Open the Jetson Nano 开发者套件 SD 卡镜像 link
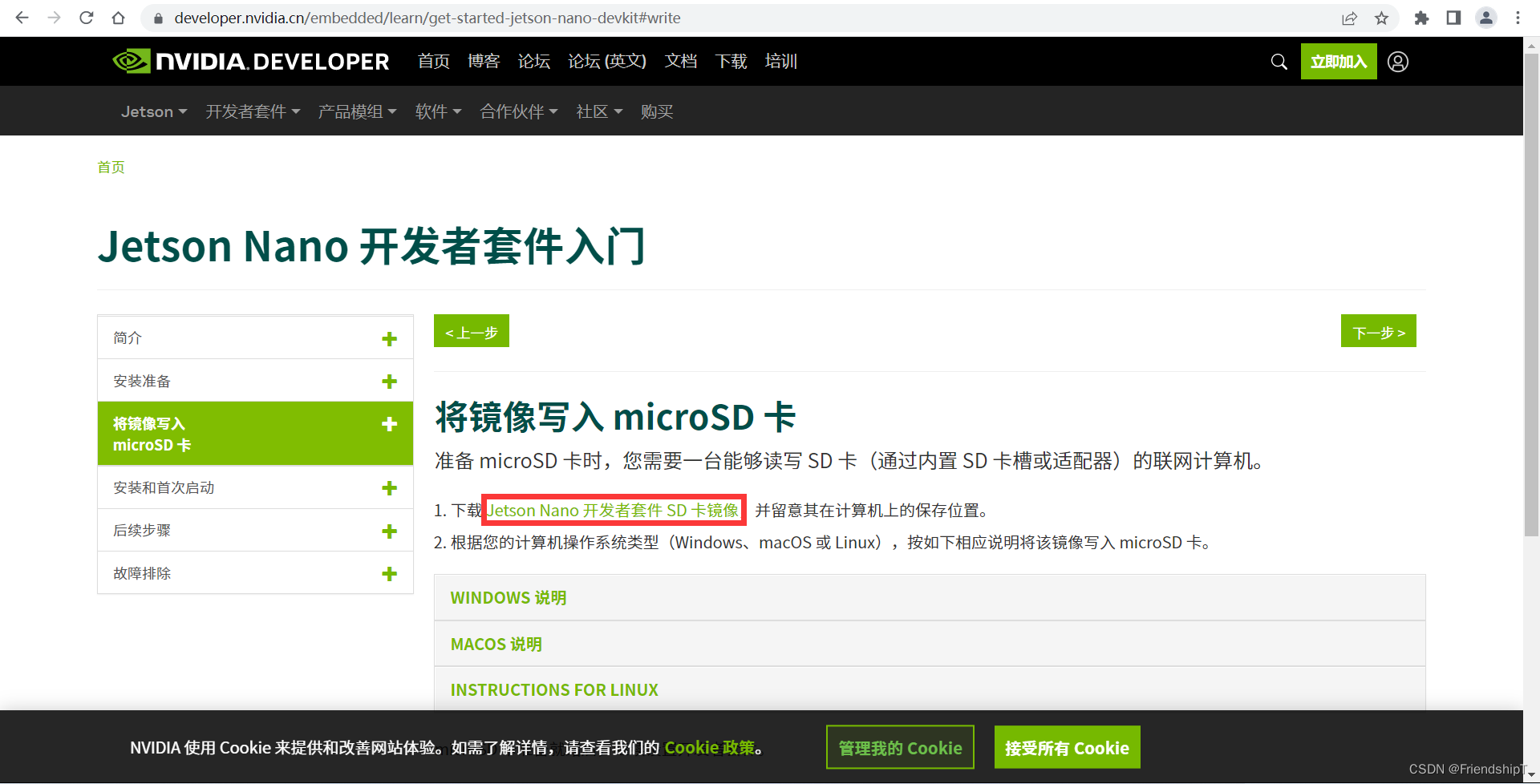Viewport: 1540px width, 784px height. (613, 510)
